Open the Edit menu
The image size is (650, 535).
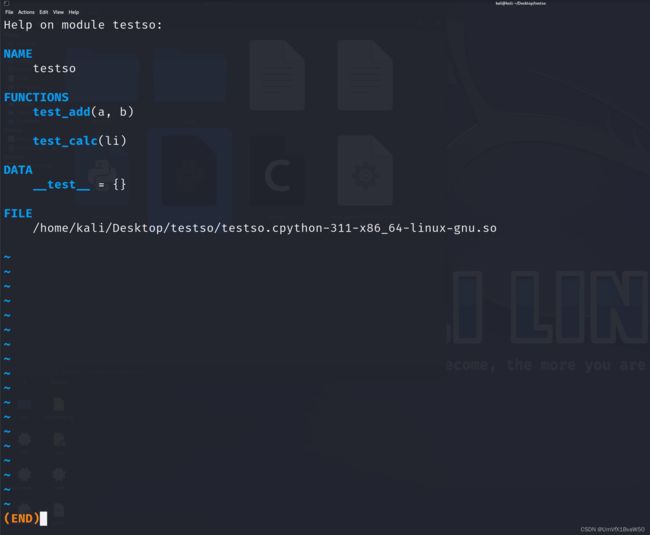click(x=44, y=12)
